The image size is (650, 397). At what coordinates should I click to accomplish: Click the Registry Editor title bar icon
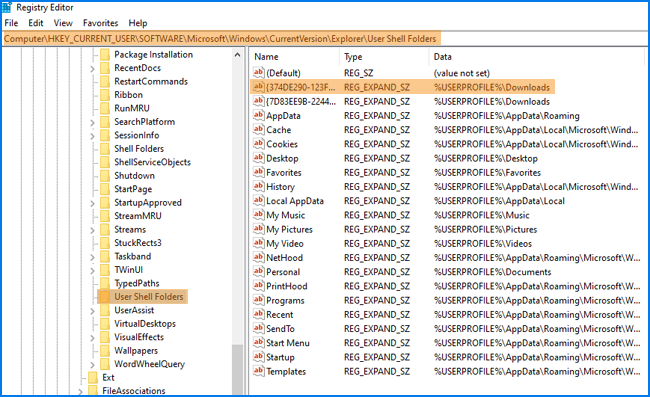coord(7,7)
